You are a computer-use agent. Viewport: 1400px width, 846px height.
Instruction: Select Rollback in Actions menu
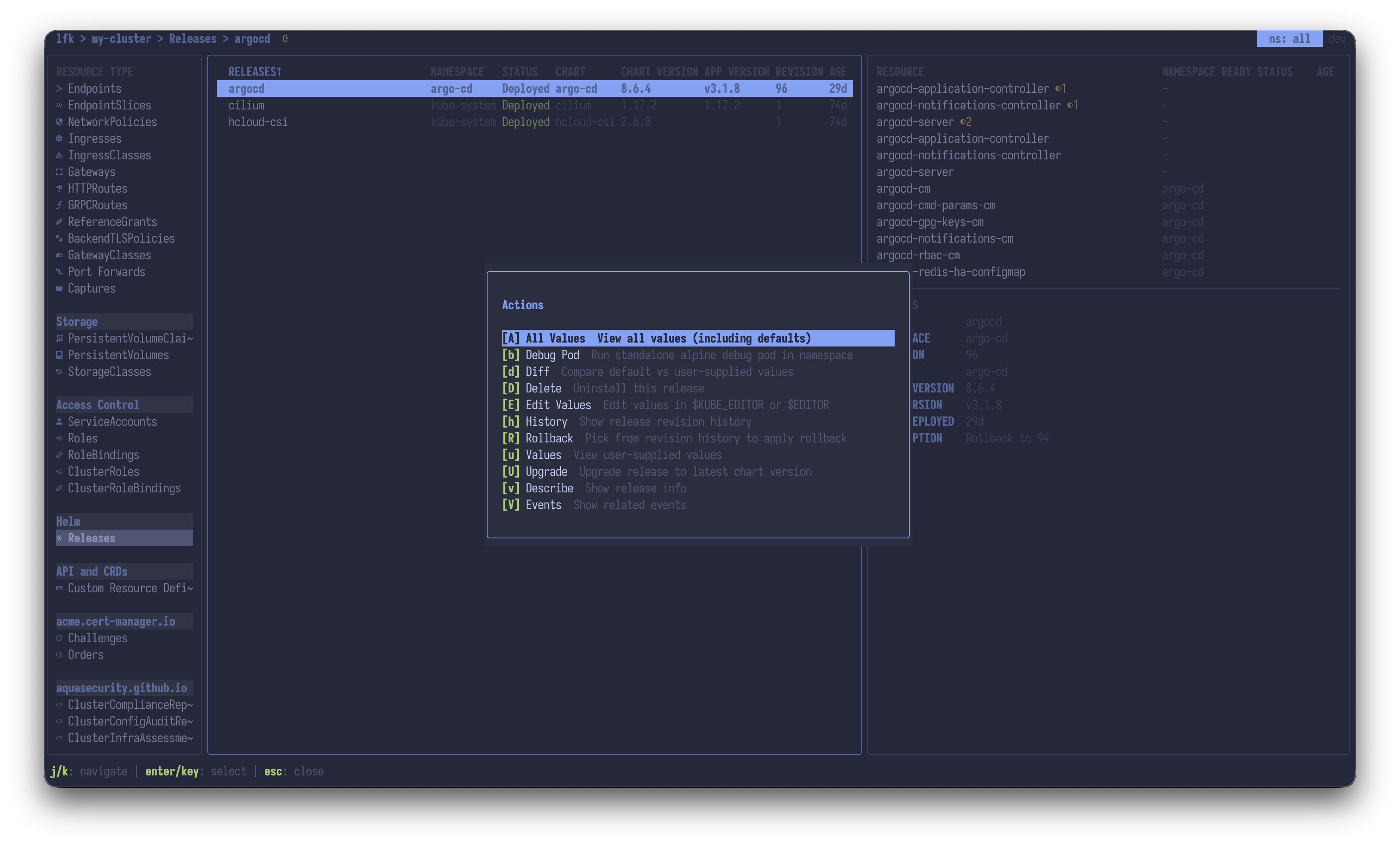[x=698, y=438]
